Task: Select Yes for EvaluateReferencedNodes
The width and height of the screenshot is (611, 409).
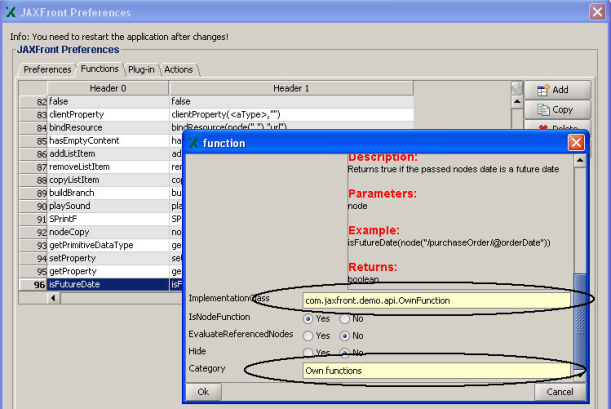Action: click(309, 335)
